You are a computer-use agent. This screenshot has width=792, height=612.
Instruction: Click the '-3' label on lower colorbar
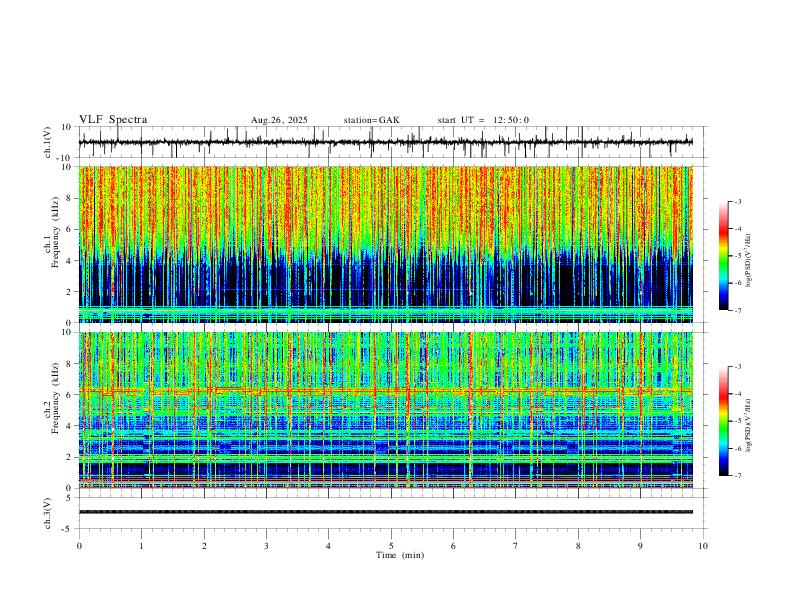[738, 367]
